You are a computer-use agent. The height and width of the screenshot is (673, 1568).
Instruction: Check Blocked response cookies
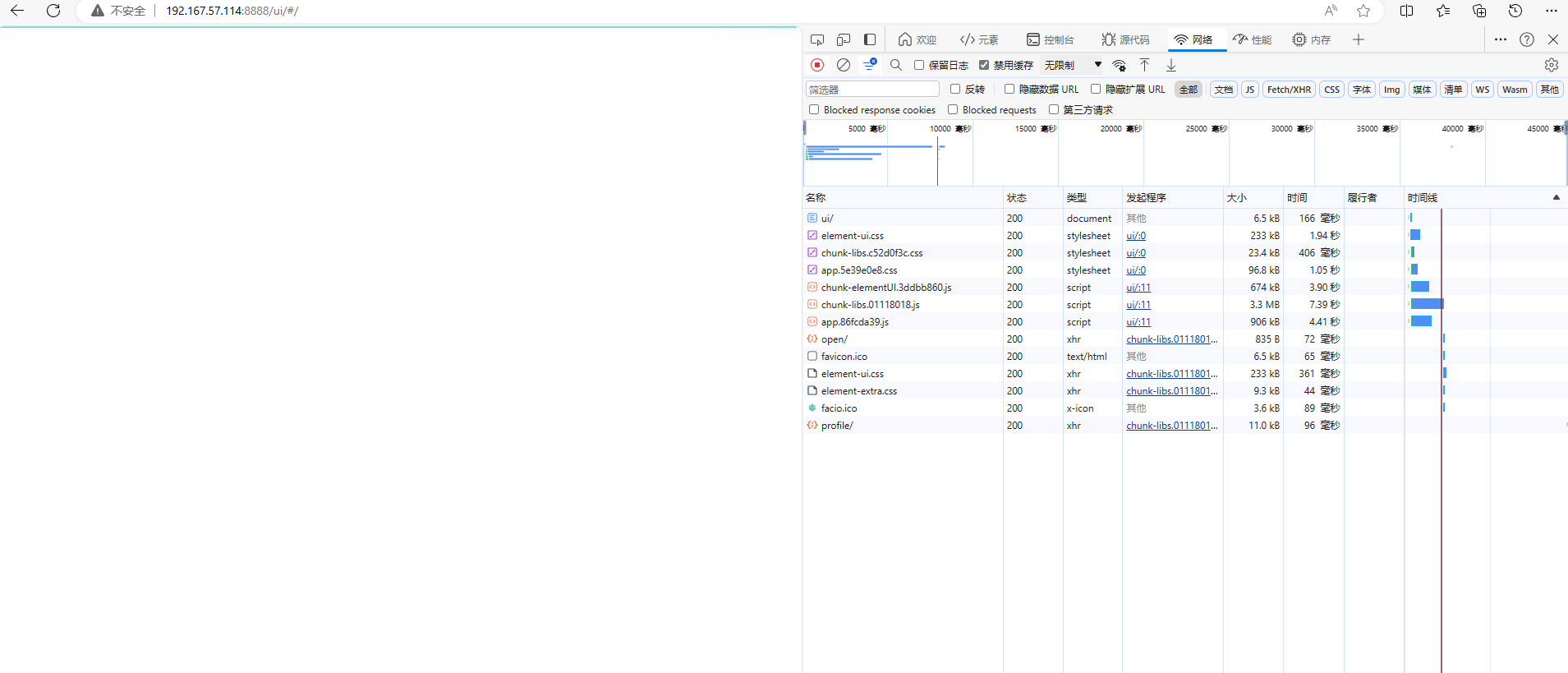point(814,109)
